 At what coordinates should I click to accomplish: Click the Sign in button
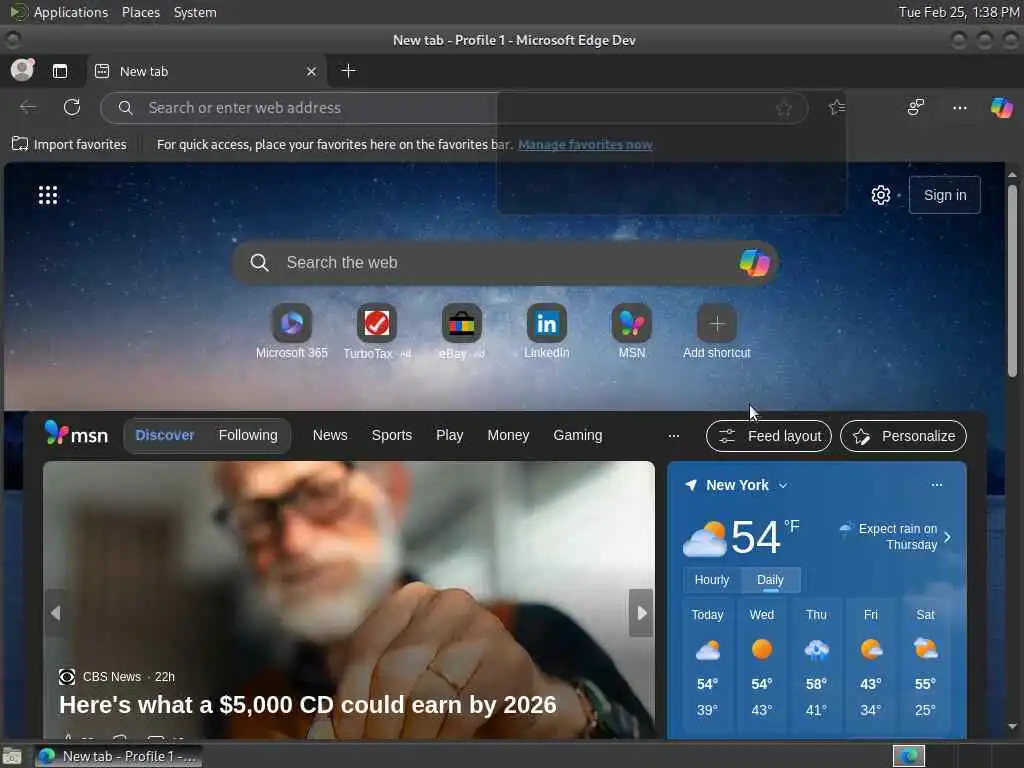pos(944,195)
